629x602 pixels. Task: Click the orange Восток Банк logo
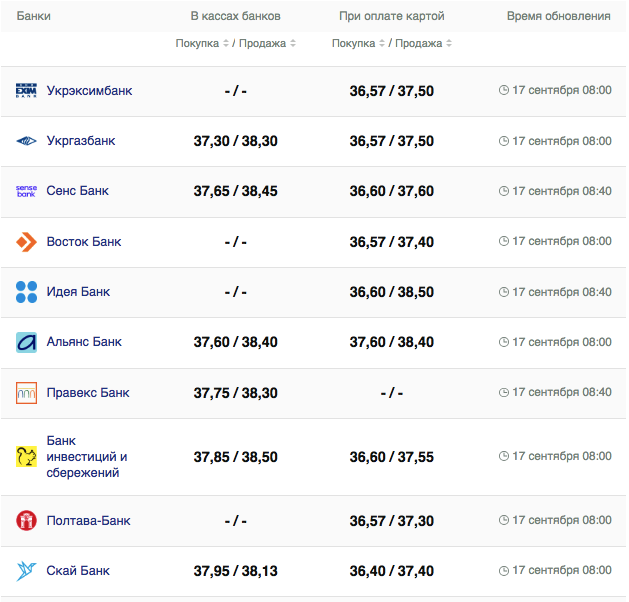26,241
